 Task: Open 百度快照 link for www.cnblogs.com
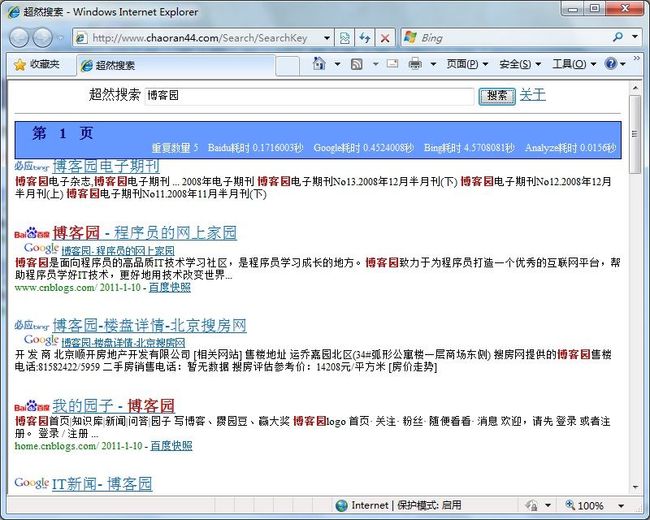170,287
